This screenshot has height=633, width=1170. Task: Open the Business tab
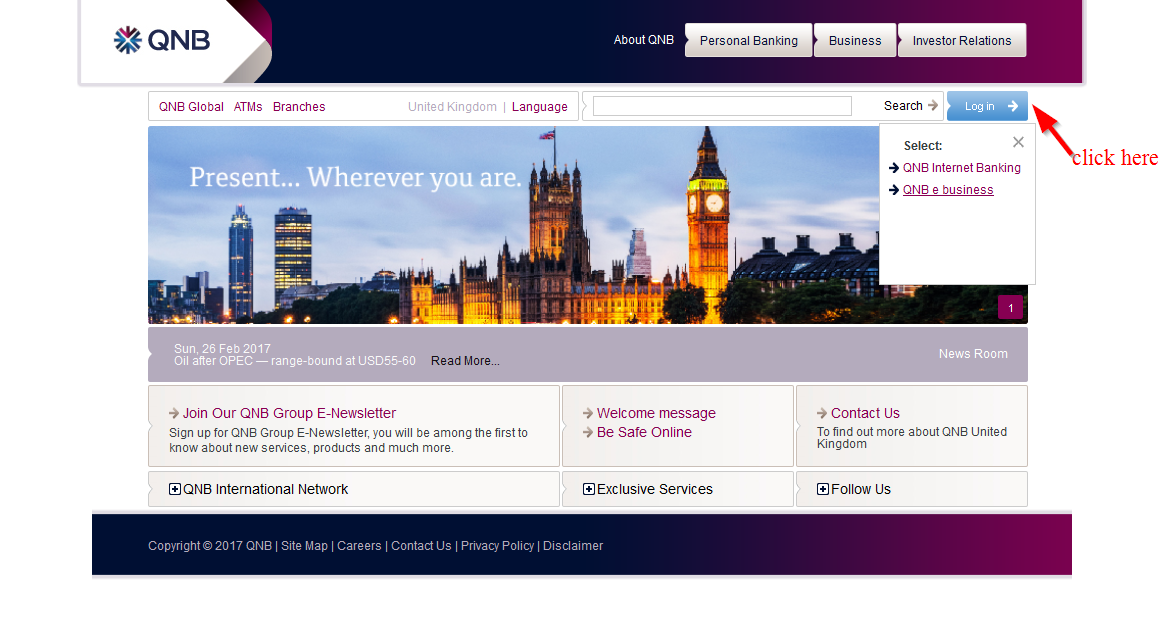click(854, 40)
